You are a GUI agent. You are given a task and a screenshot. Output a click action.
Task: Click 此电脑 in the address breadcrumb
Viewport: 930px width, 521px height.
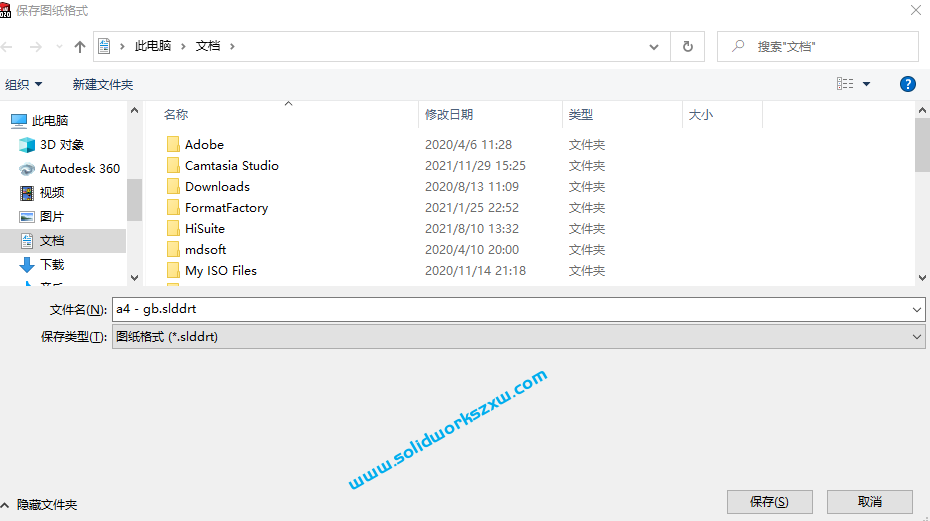152,46
